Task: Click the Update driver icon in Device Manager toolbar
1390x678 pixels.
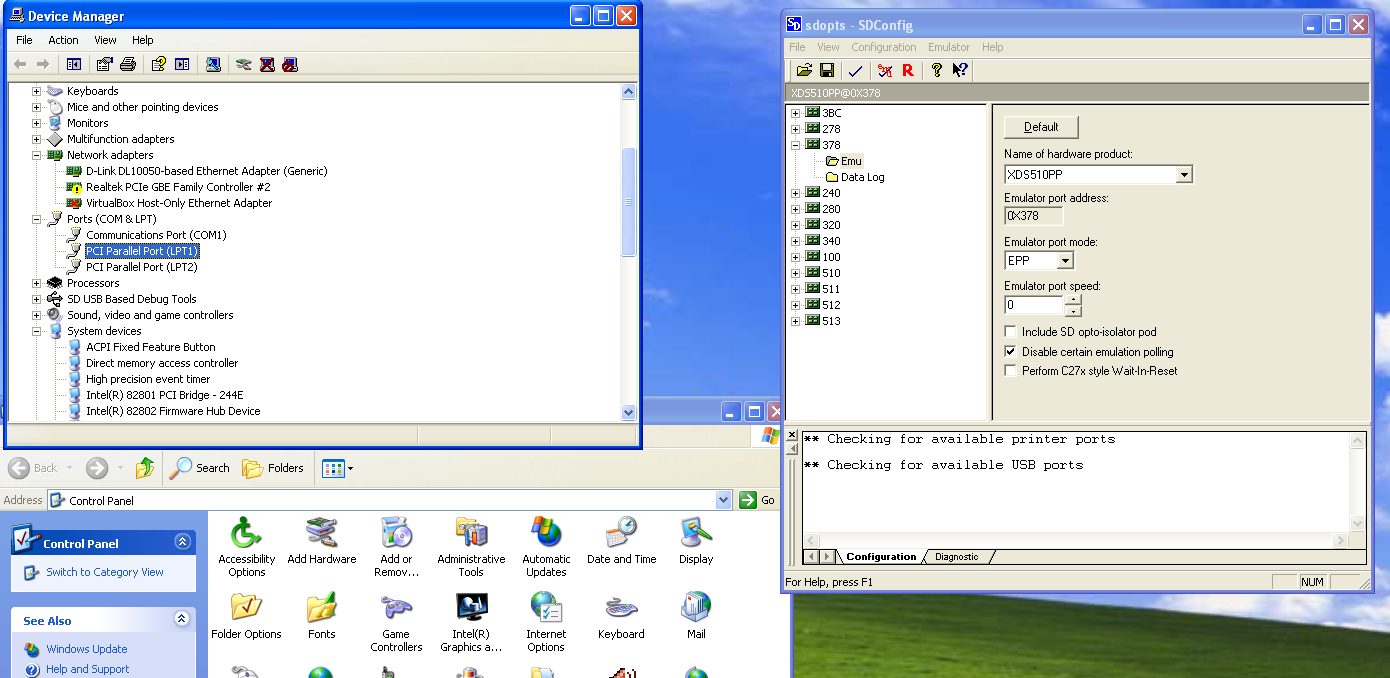Action: coord(243,64)
